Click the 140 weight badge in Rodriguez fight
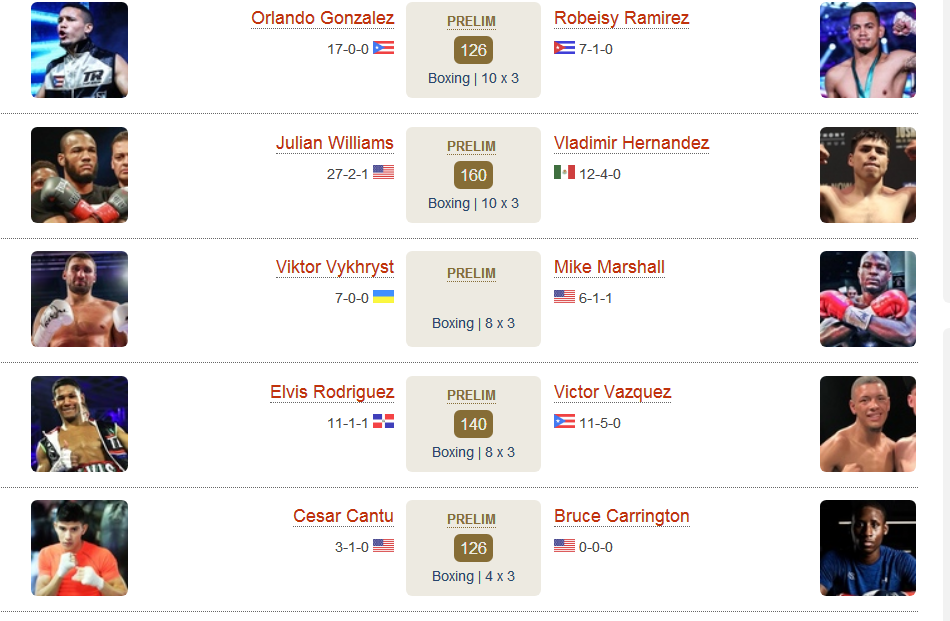Viewport: 950px width, 621px height. tap(473, 424)
